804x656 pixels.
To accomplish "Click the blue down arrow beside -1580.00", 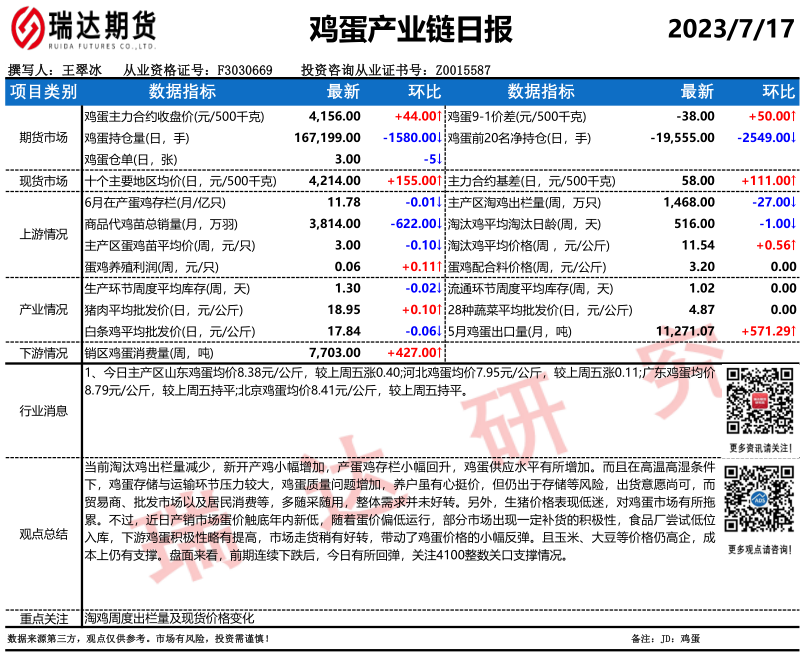I will point(439,138).
